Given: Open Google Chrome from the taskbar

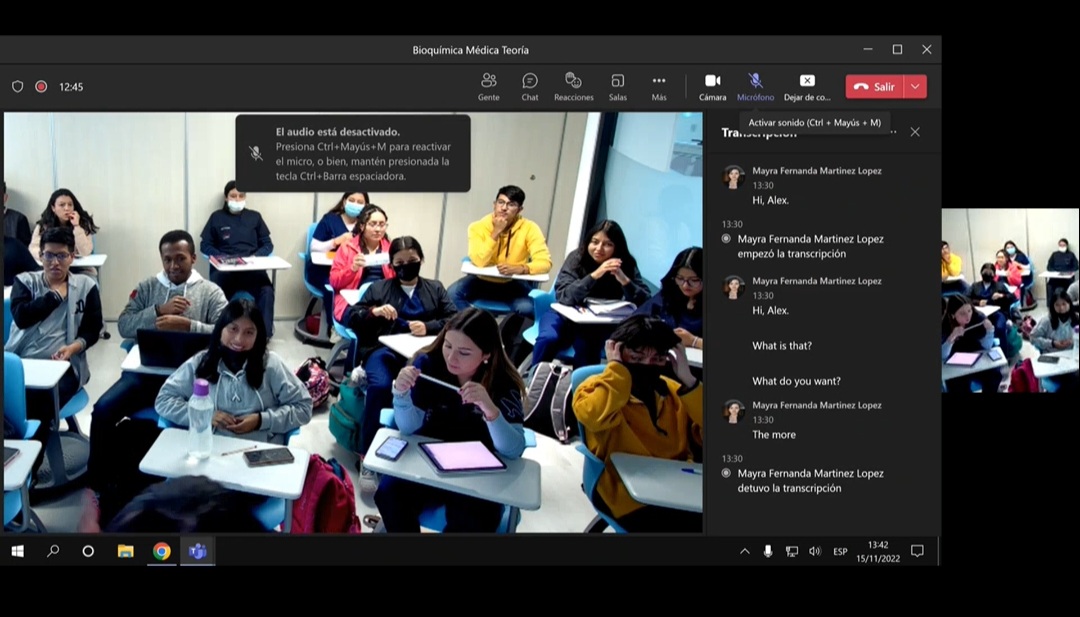Looking at the screenshot, I should coord(161,551).
